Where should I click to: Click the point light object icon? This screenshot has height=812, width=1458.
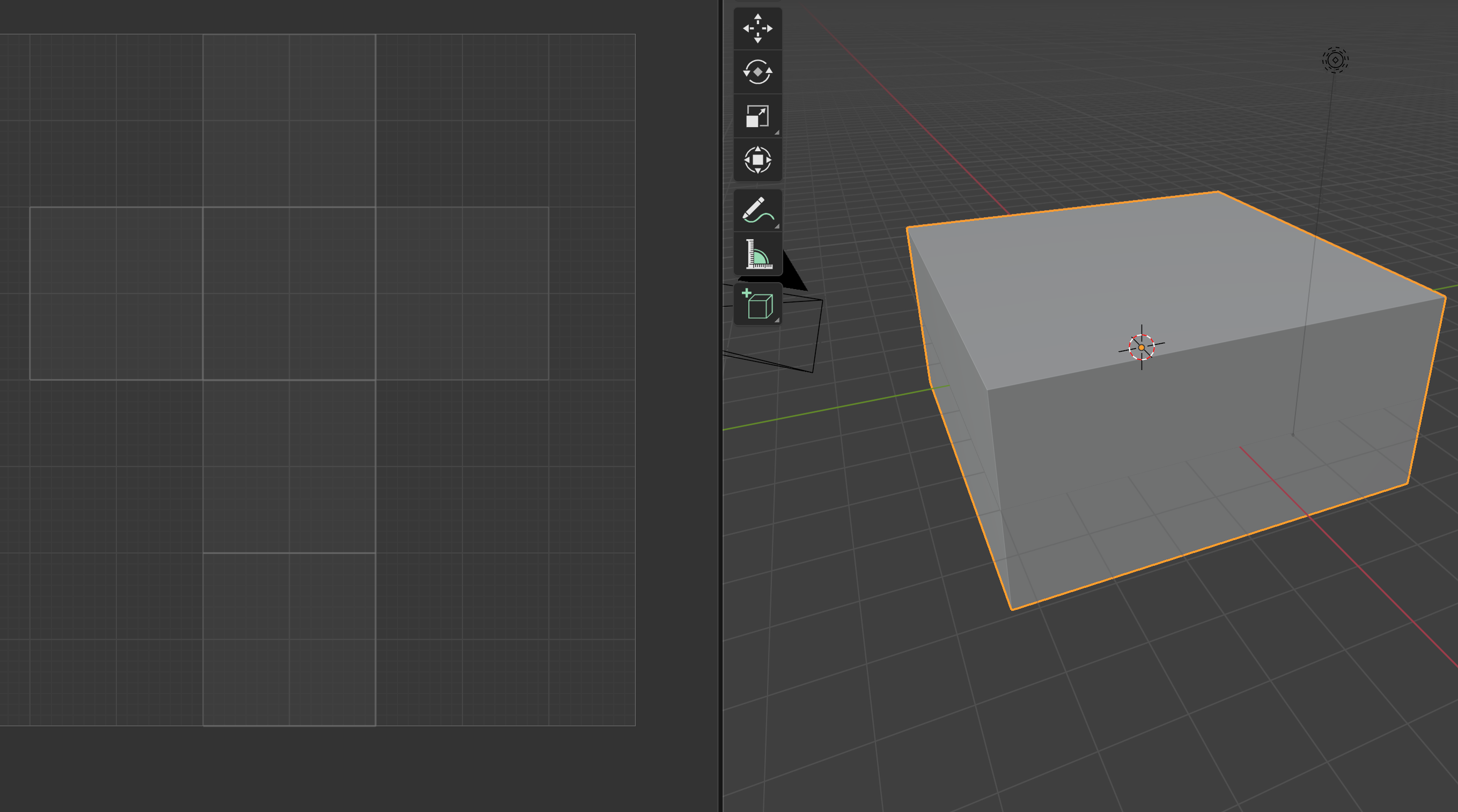[1335, 60]
